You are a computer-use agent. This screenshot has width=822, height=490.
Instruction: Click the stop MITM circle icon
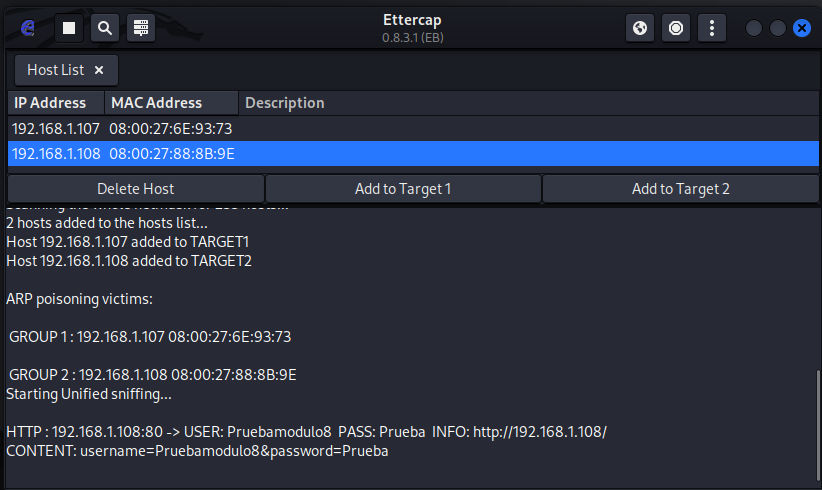676,28
